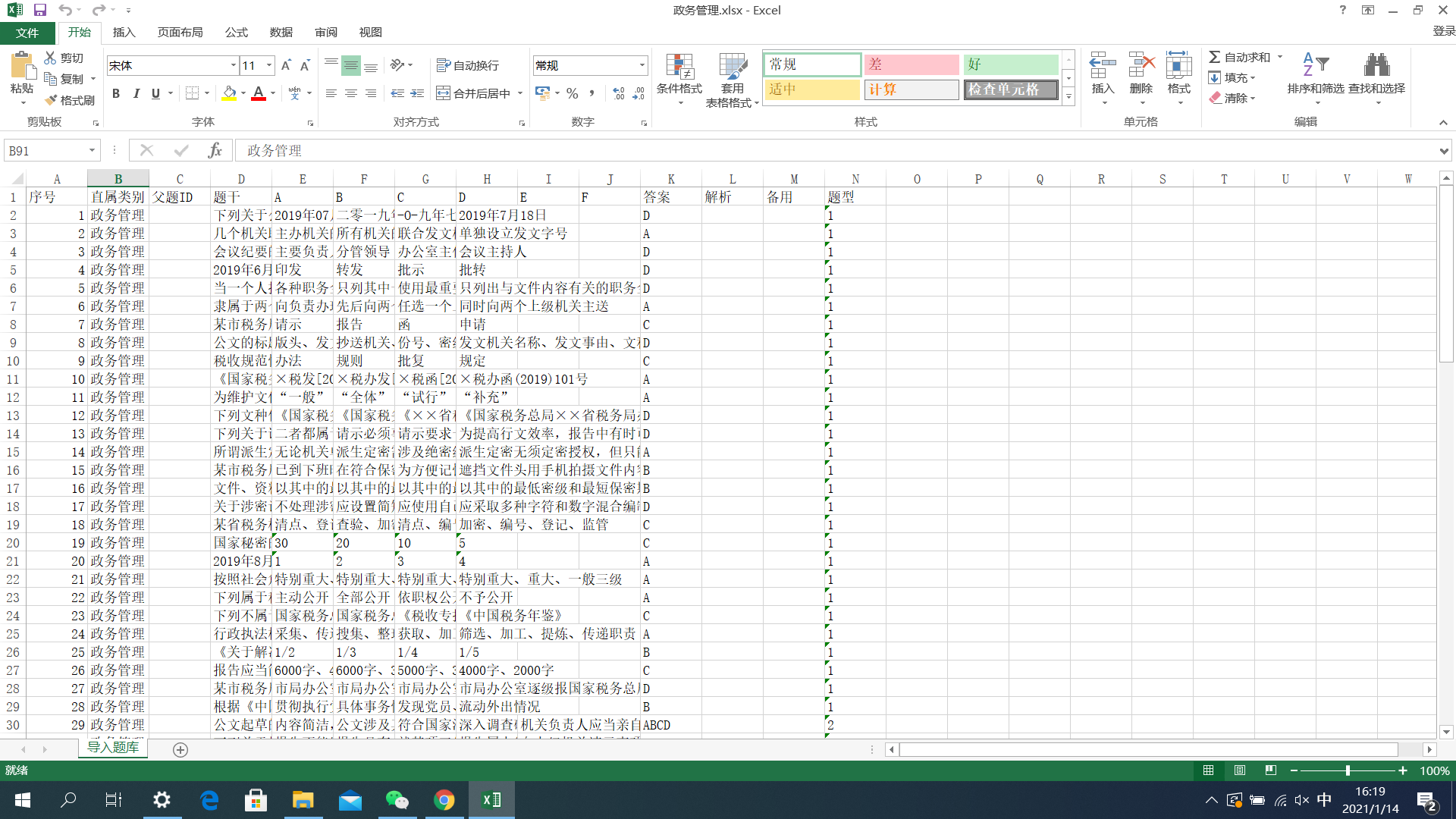Click the 登录 (Sign in) link
This screenshot has width=1456, height=819.
pyautogui.click(x=1443, y=31)
